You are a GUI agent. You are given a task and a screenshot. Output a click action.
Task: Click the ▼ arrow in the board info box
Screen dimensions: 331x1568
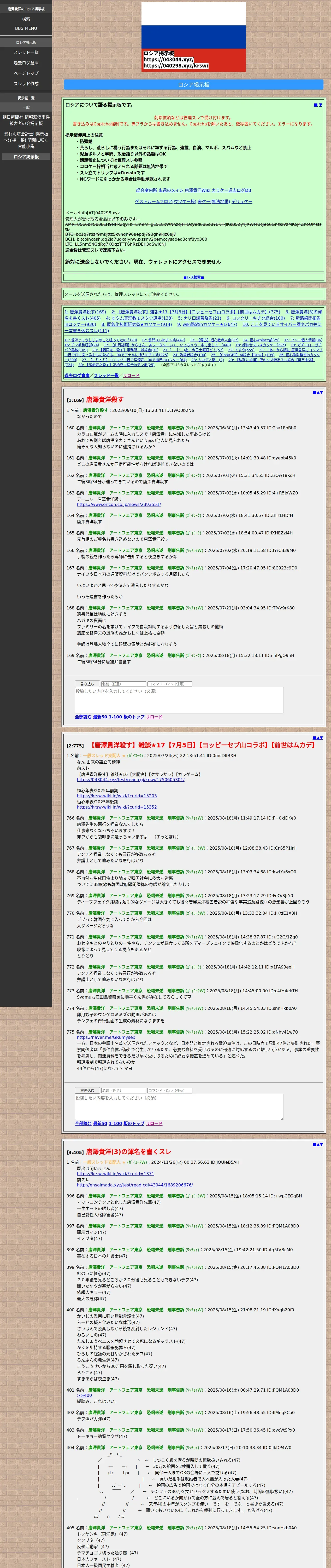(320, 105)
